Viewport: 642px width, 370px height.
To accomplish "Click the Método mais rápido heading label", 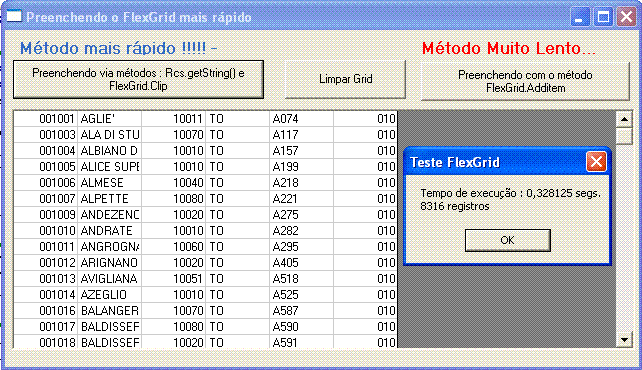I will (x=119, y=48).
